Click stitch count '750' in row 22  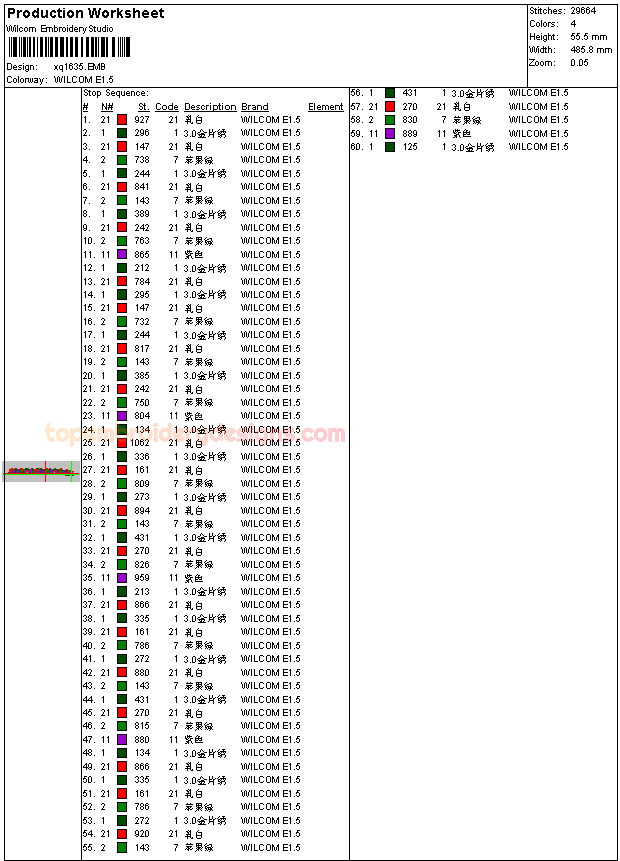pyautogui.click(x=142, y=402)
